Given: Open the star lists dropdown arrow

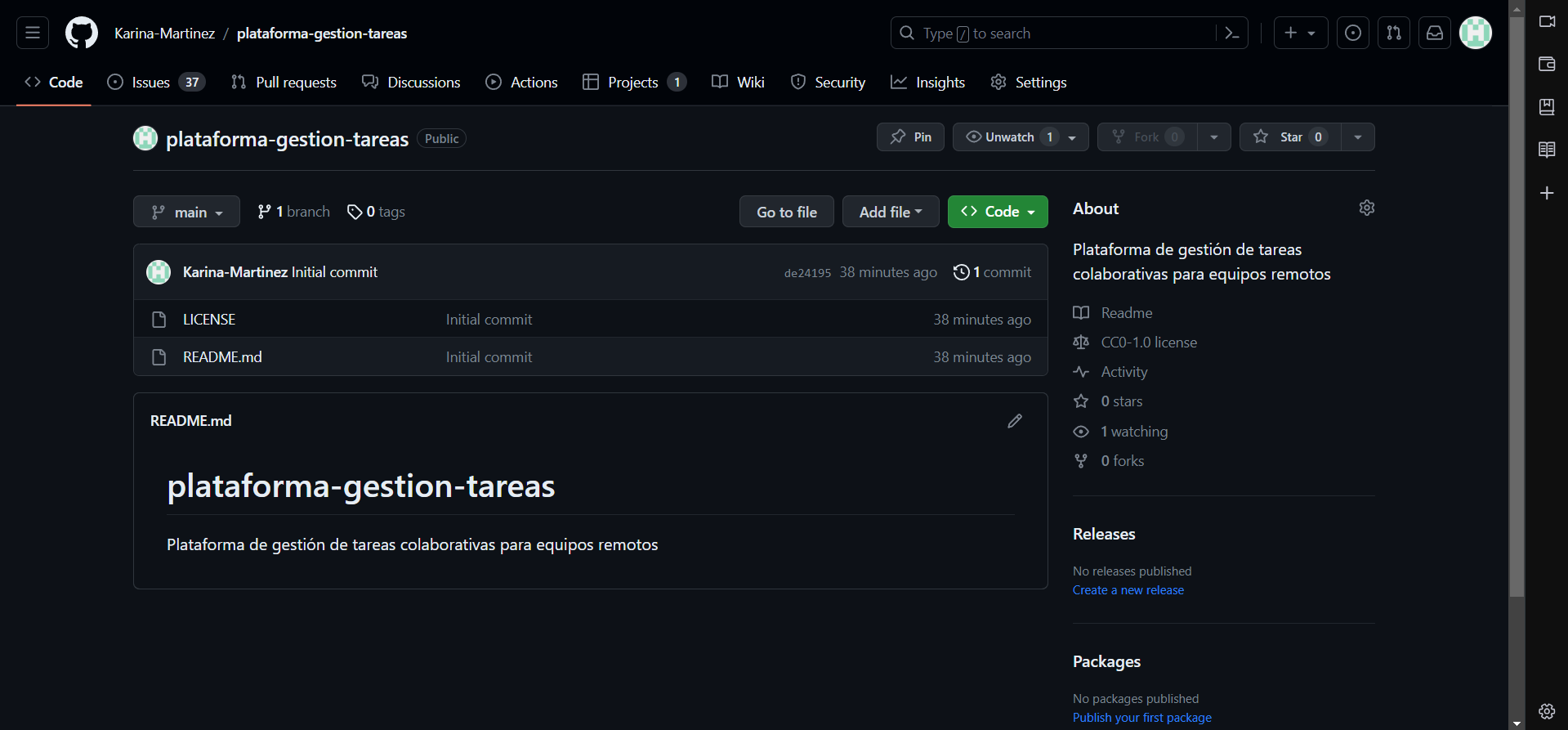Looking at the screenshot, I should click(x=1358, y=137).
